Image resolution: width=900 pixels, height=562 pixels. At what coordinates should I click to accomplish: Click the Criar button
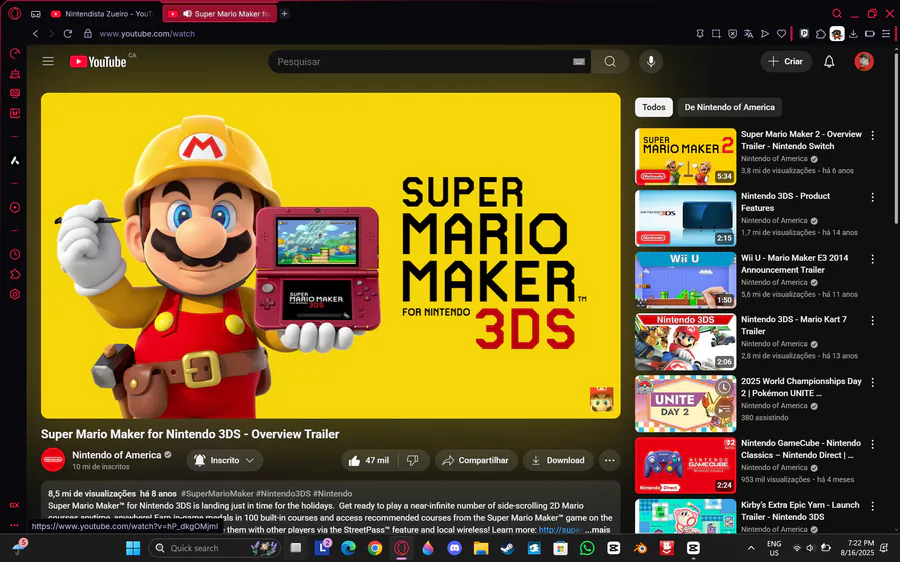(x=786, y=61)
